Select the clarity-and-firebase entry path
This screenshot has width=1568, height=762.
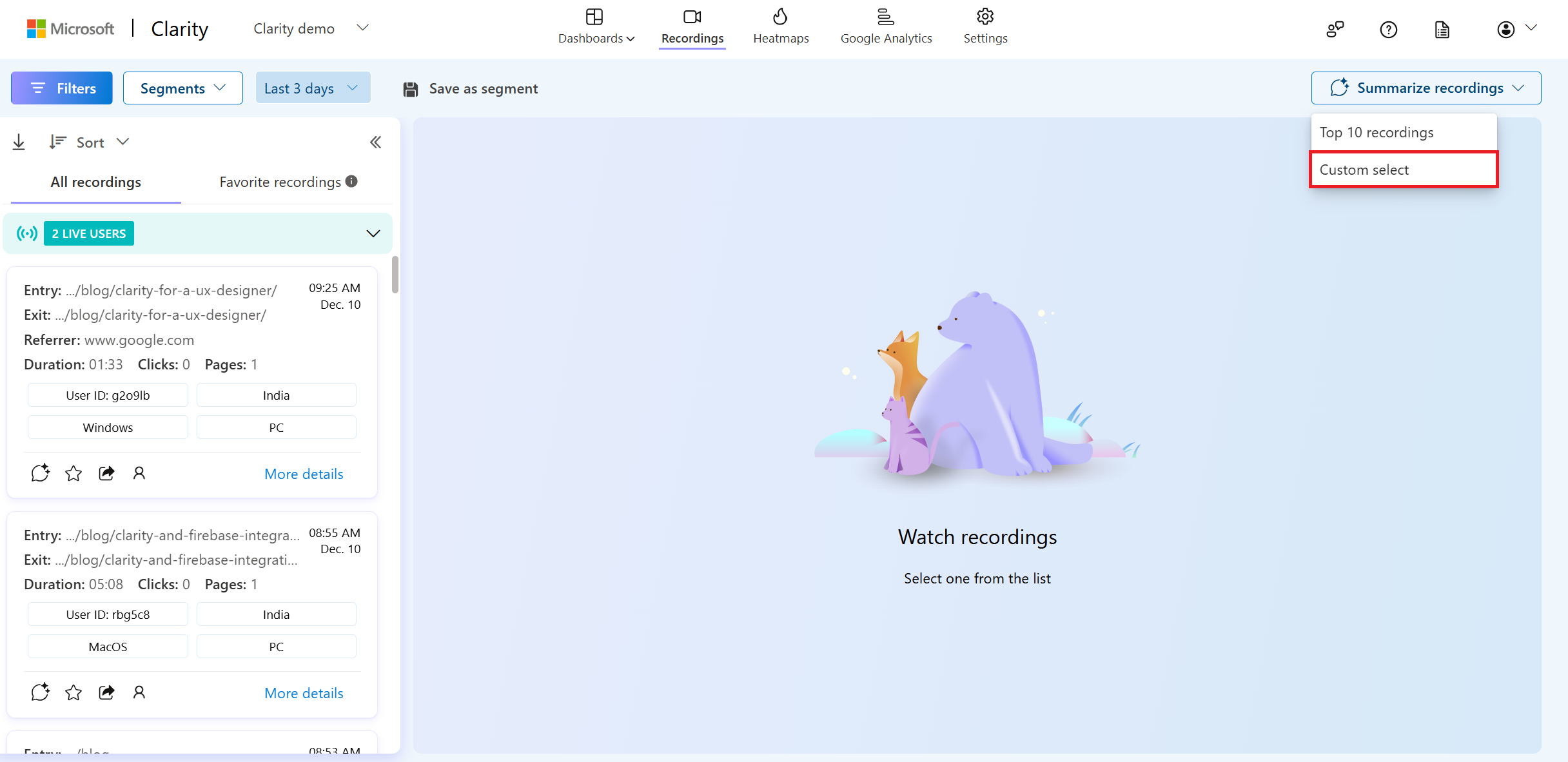pyautogui.click(x=183, y=535)
